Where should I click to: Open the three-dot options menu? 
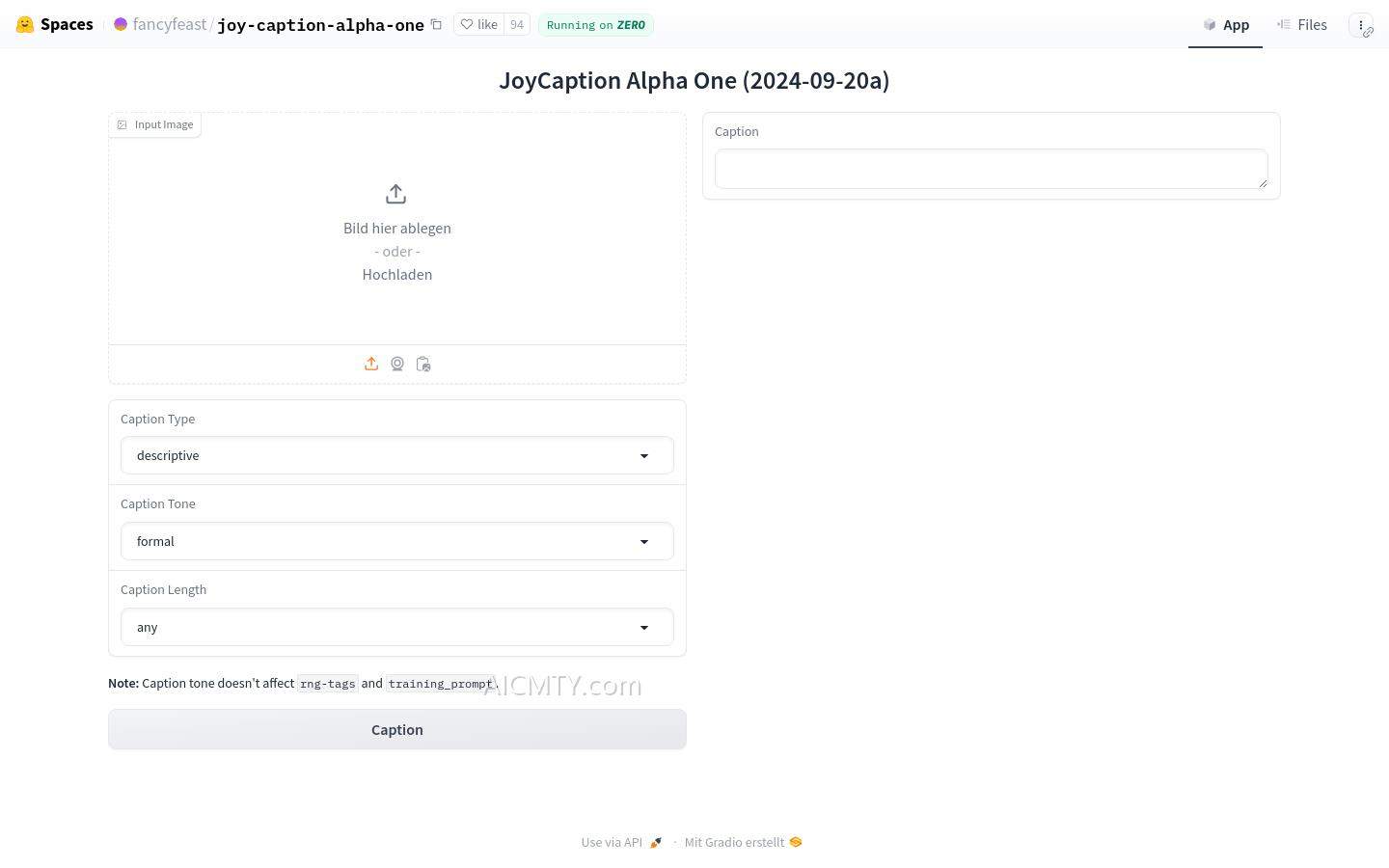[1360, 25]
